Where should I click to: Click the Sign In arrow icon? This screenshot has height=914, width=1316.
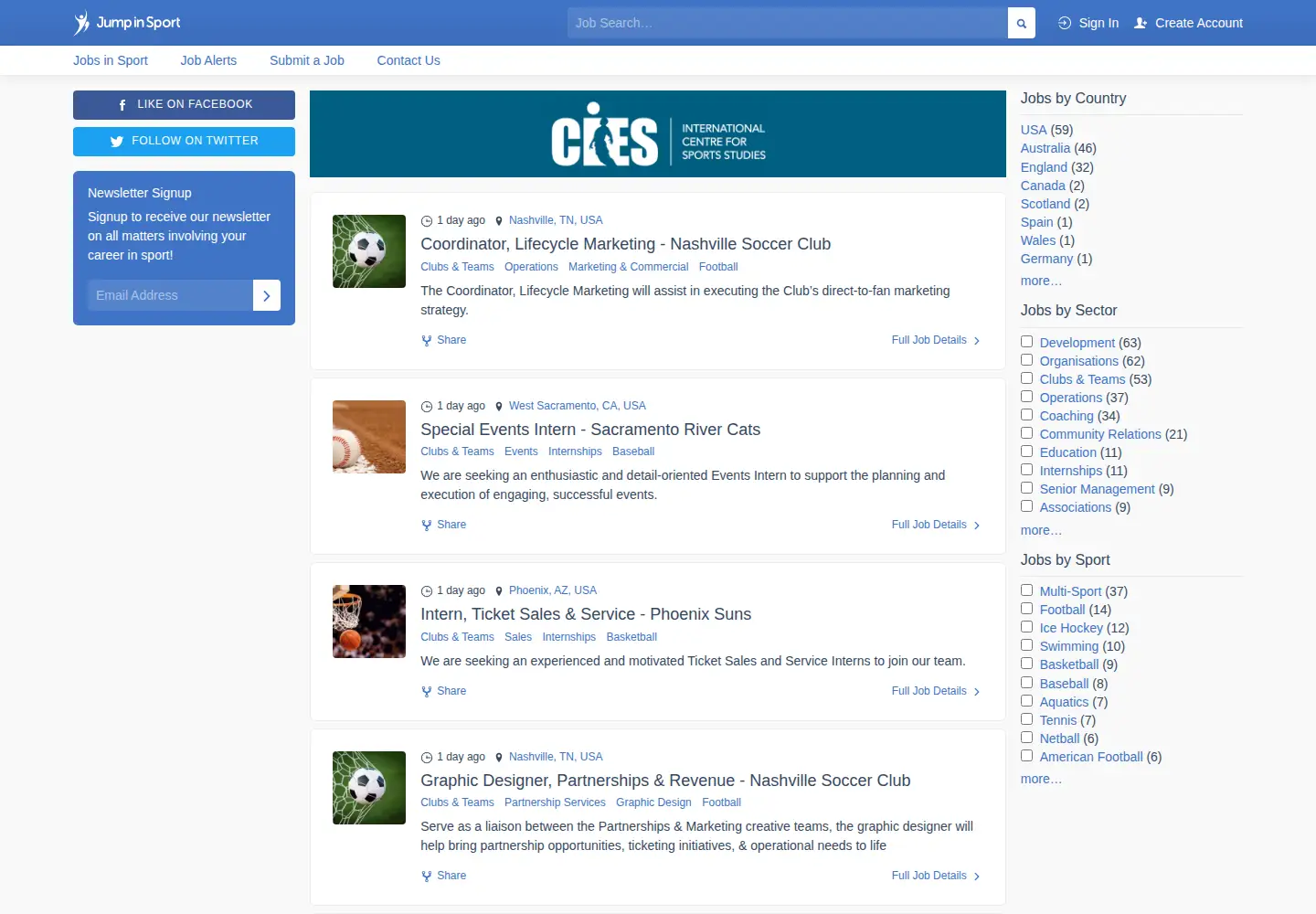tap(1065, 23)
